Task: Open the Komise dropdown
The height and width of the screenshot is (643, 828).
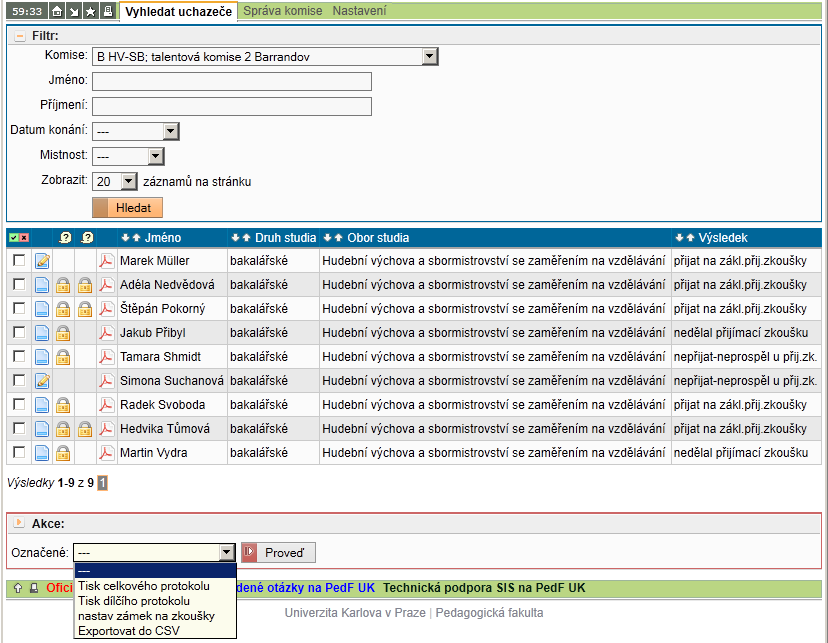Action: [x=430, y=57]
